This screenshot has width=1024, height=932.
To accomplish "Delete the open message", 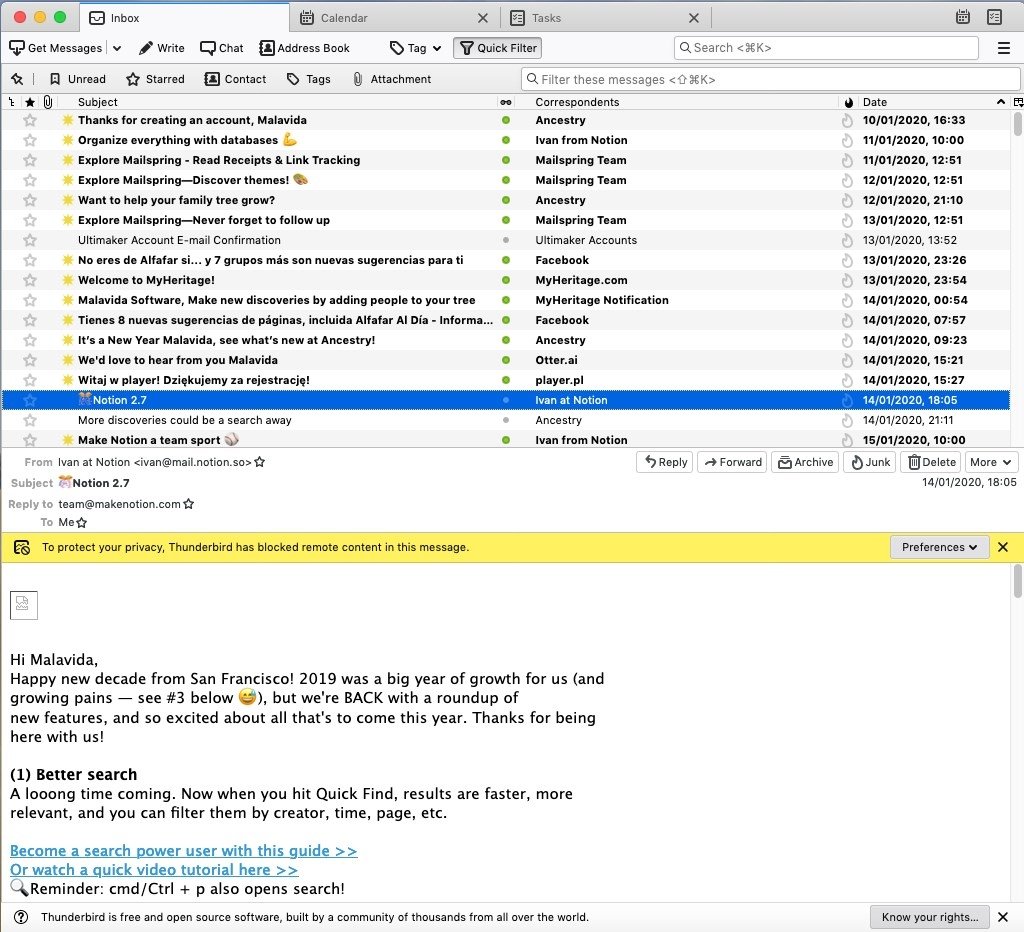I will click(931, 462).
